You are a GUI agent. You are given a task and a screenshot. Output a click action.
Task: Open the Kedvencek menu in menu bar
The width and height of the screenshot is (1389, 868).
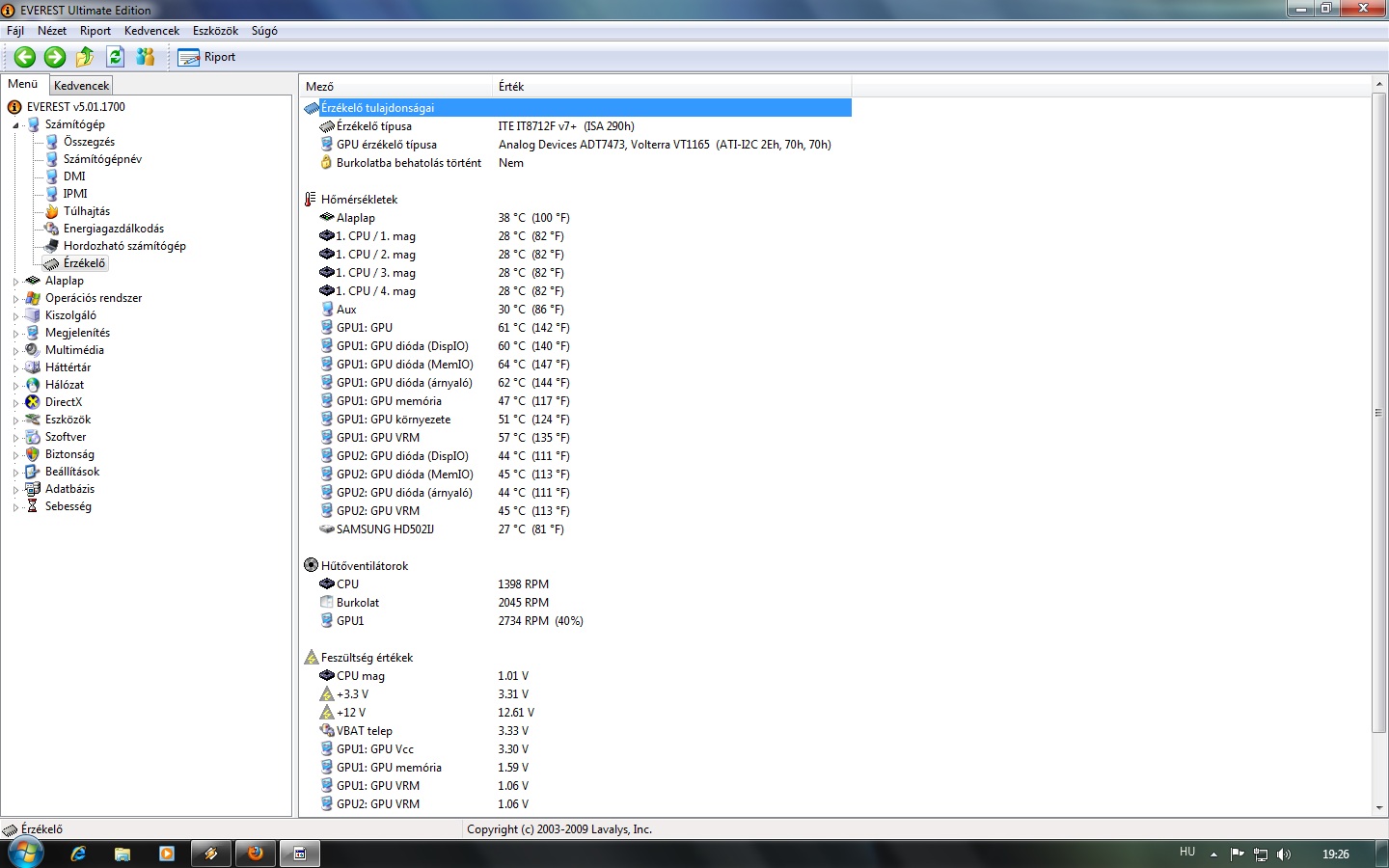[x=151, y=31]
